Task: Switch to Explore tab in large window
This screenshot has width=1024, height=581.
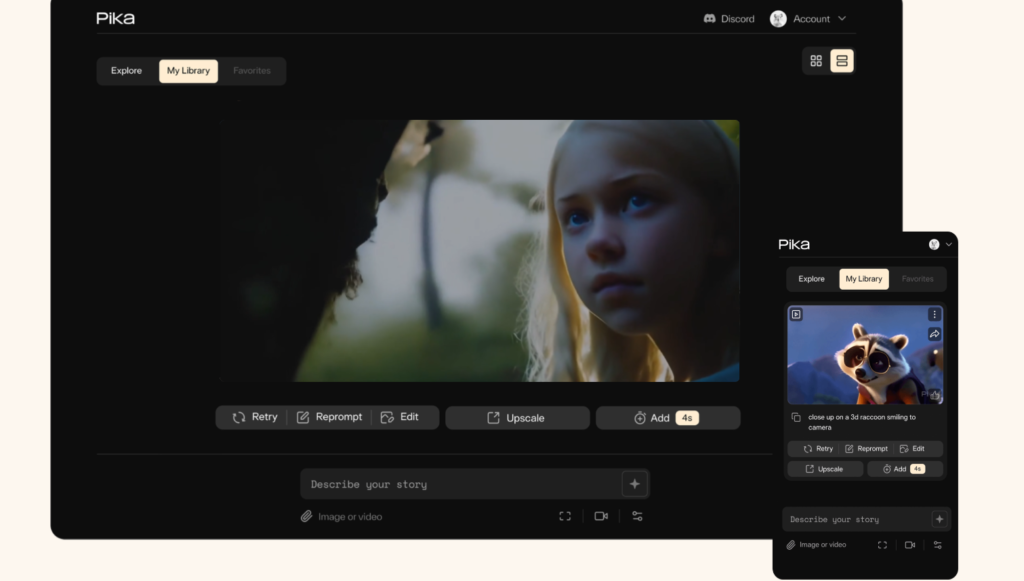Action: [x=126, y=71]
